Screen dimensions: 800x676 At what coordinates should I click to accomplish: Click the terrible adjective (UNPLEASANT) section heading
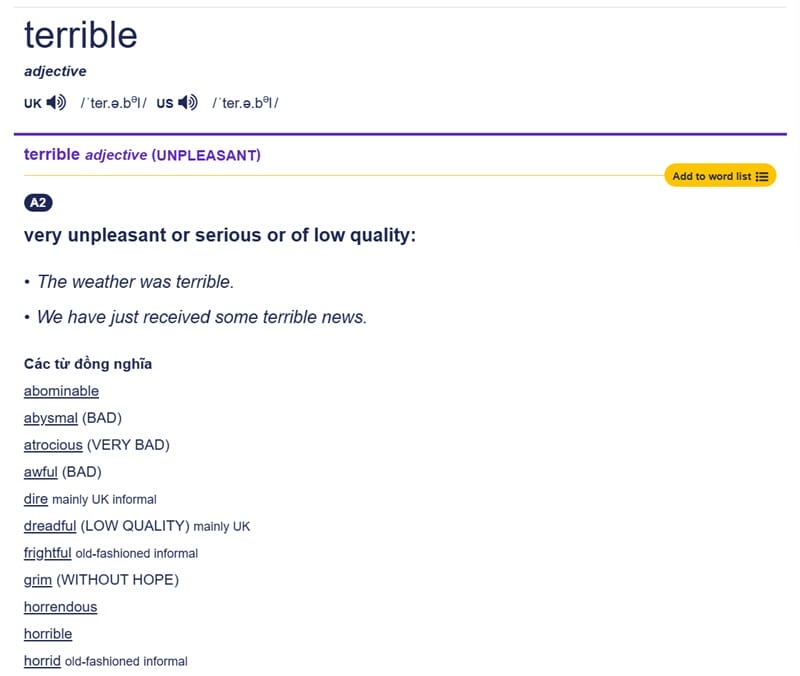point(142,155)
